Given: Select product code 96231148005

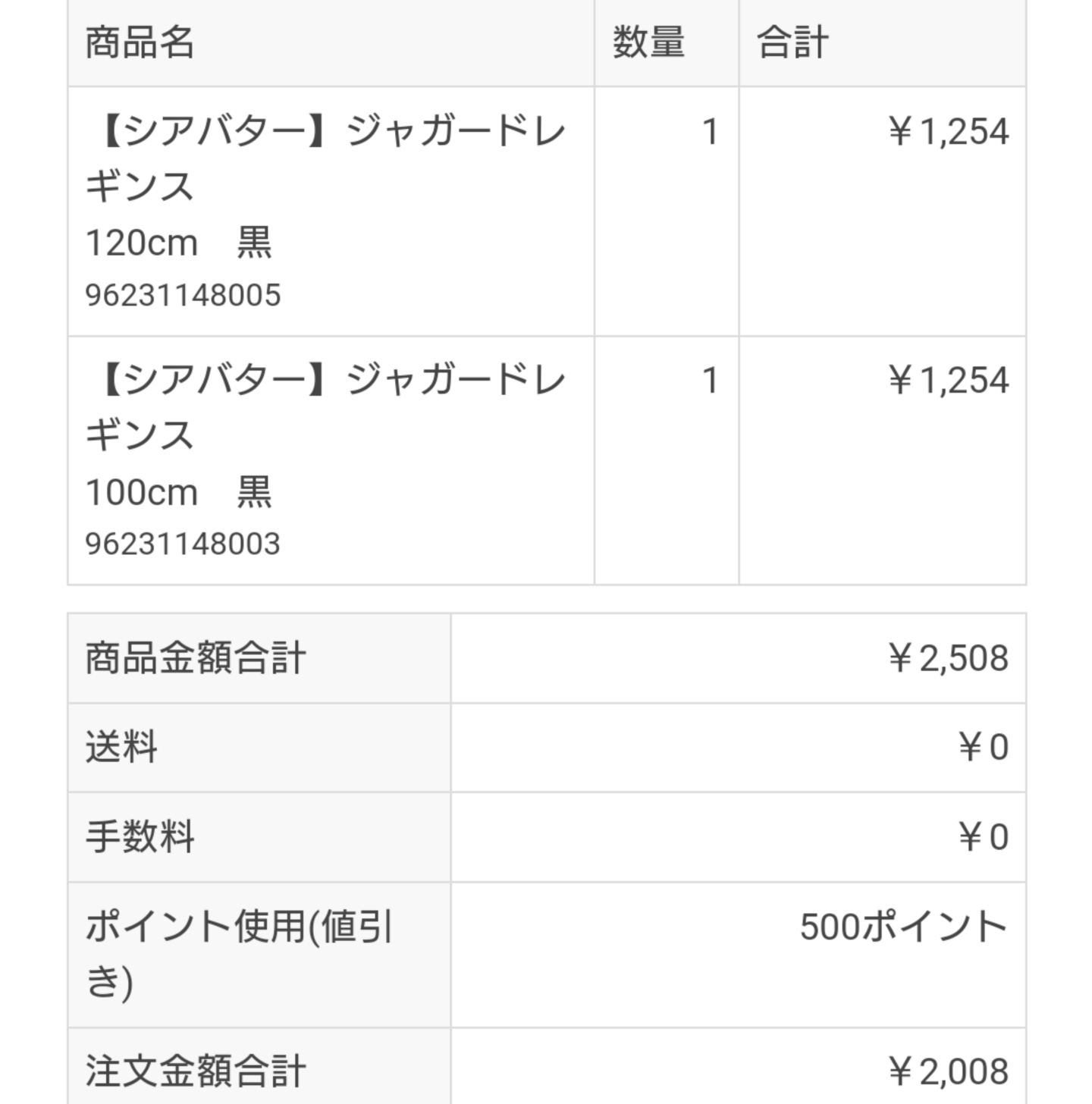Looking at the screenshot, I should (x=183, y=295).
